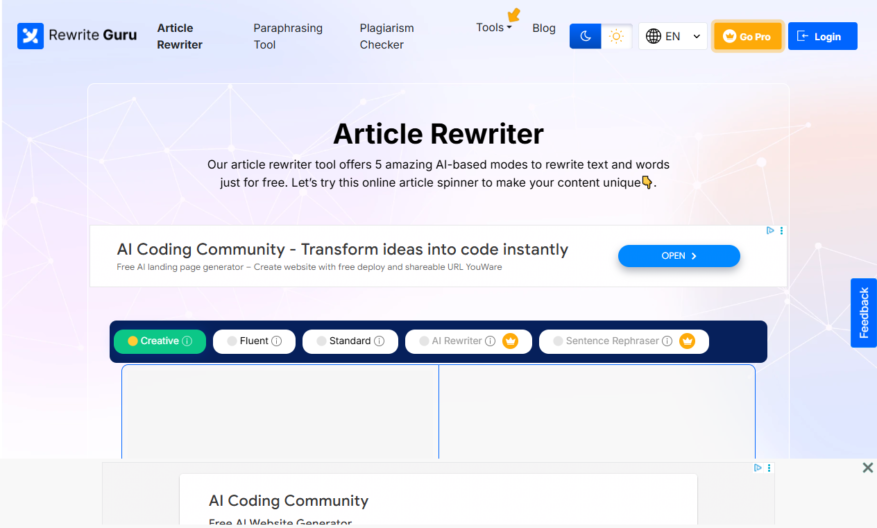The height and width of the screenshot is (528, 877).
Task: Open the top ad options dots
Action: (x=781, y=230)
